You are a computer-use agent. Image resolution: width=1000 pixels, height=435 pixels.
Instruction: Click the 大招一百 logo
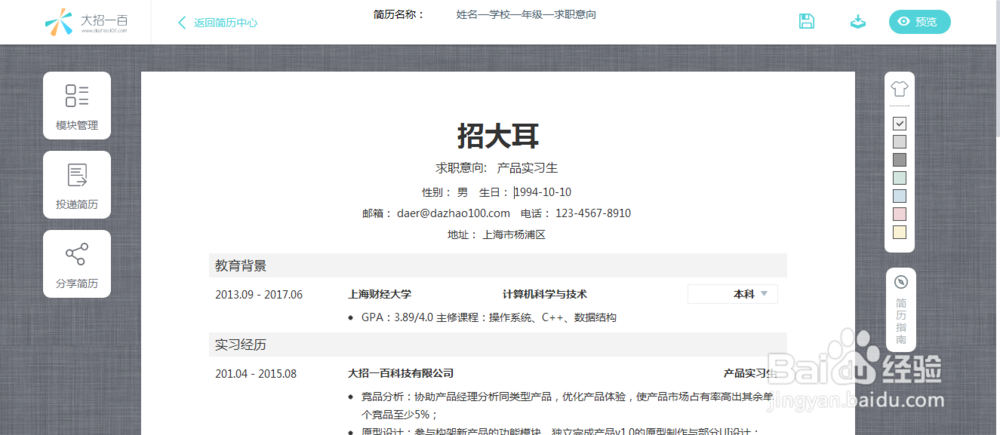(x=87, y=22)
